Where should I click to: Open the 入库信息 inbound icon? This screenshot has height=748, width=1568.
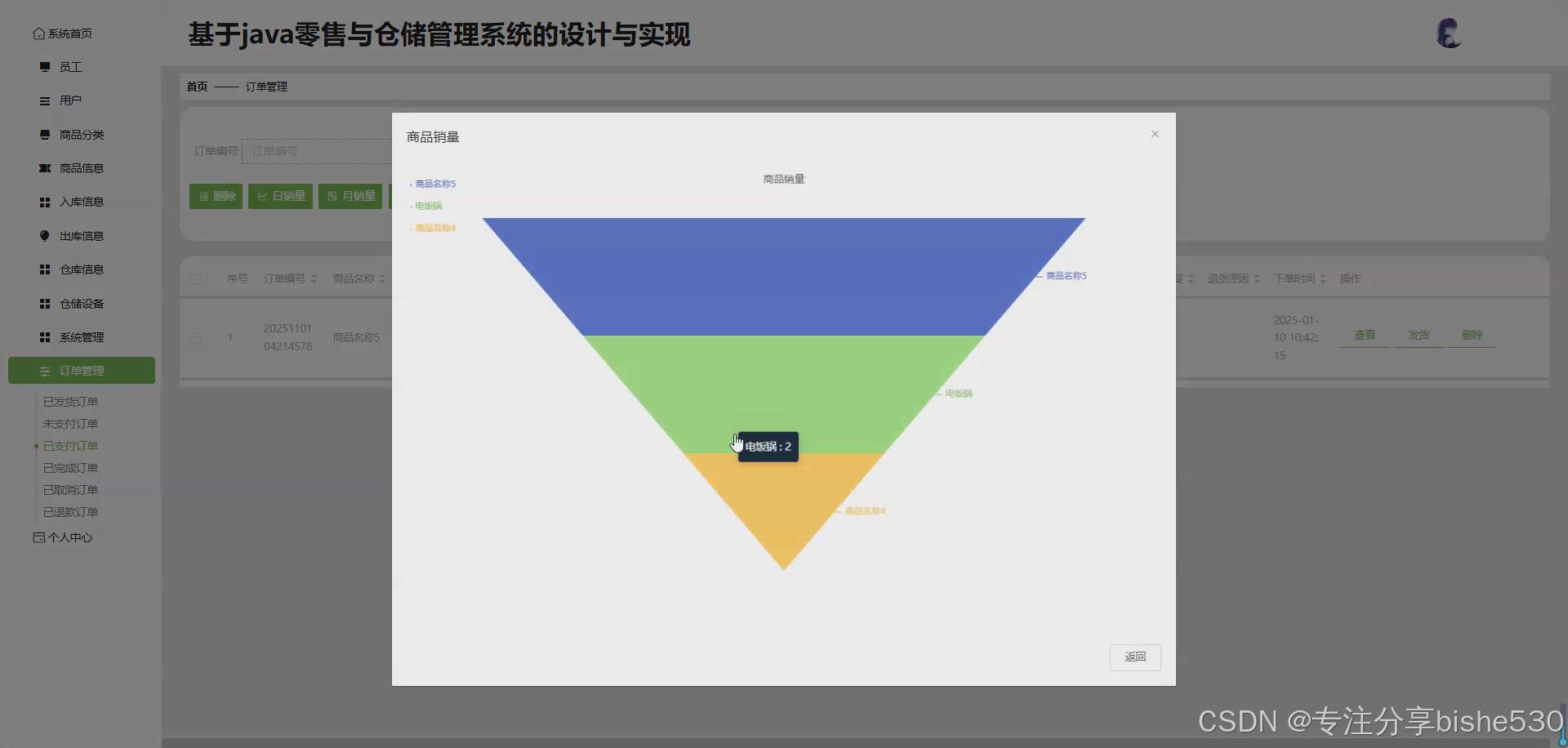tap(44, 201)
